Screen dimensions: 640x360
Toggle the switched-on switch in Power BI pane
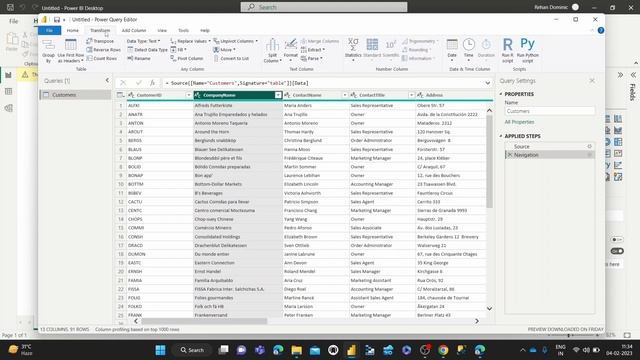tap(617, 251)
